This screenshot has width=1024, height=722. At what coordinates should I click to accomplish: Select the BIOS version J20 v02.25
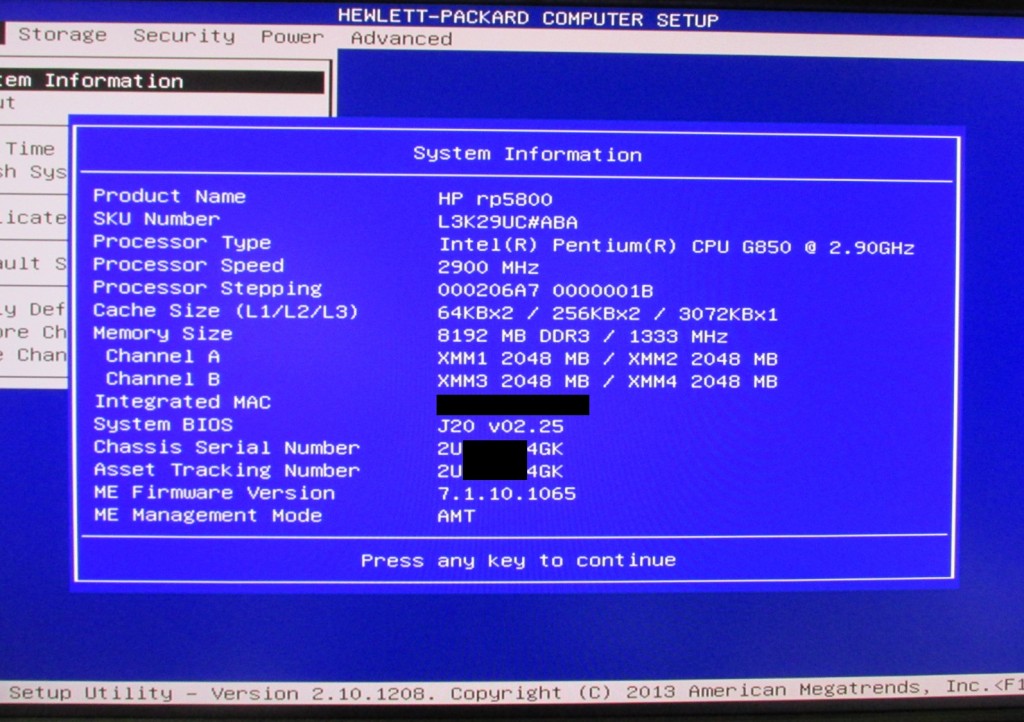click(500, 426)
